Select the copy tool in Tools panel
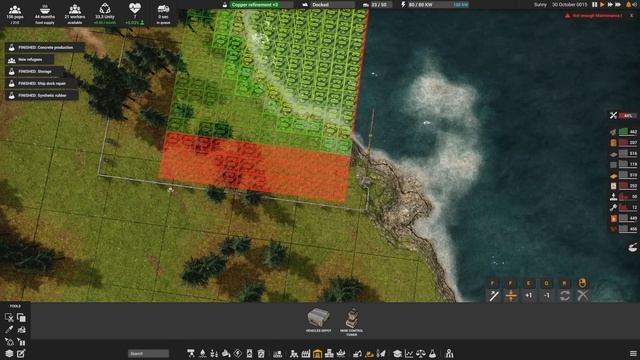The image size is (640, 360). click(21, 318)
